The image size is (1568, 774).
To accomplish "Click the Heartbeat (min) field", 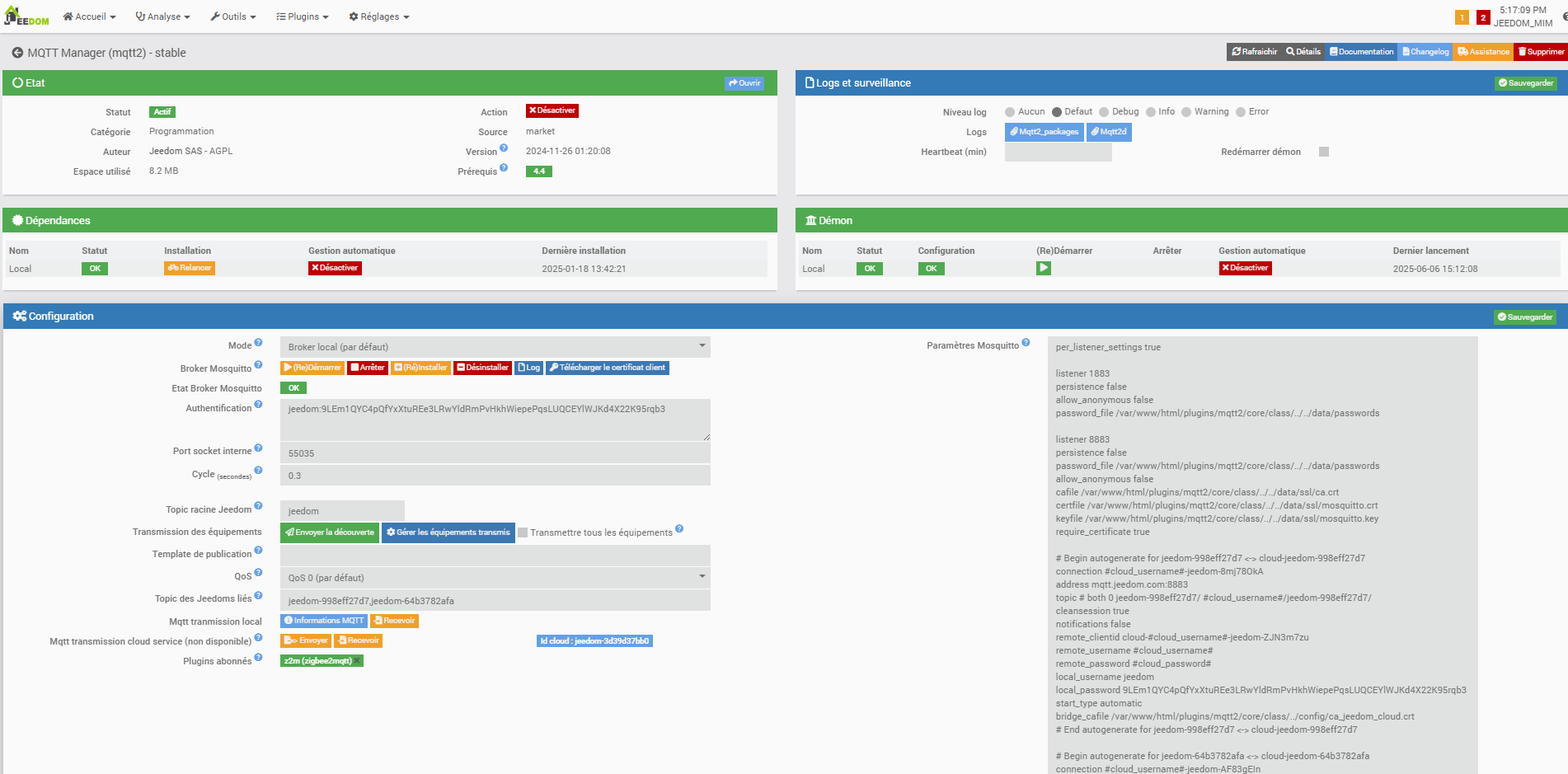I will [1059, 152].
